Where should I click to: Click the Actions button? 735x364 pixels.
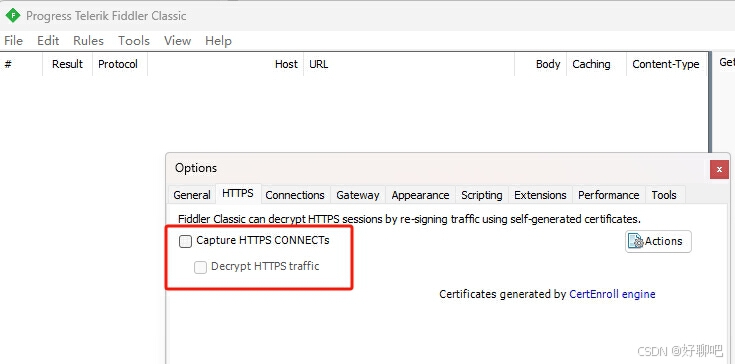tap(658, 241)
